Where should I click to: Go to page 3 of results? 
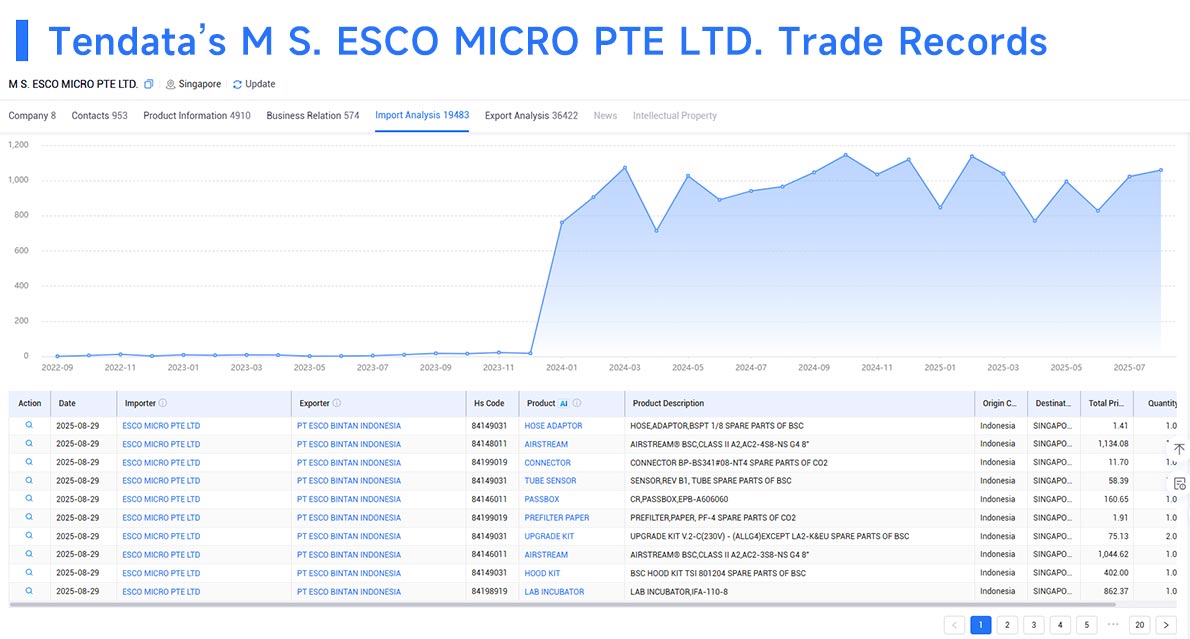pos(1034,625)
